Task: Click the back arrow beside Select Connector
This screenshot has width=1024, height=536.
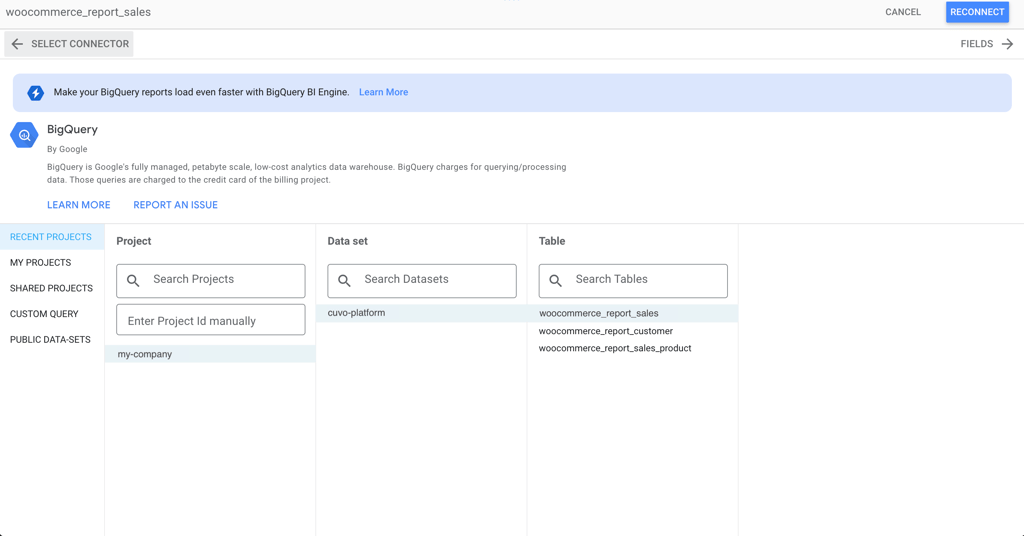Action: [x=17, y=44]
